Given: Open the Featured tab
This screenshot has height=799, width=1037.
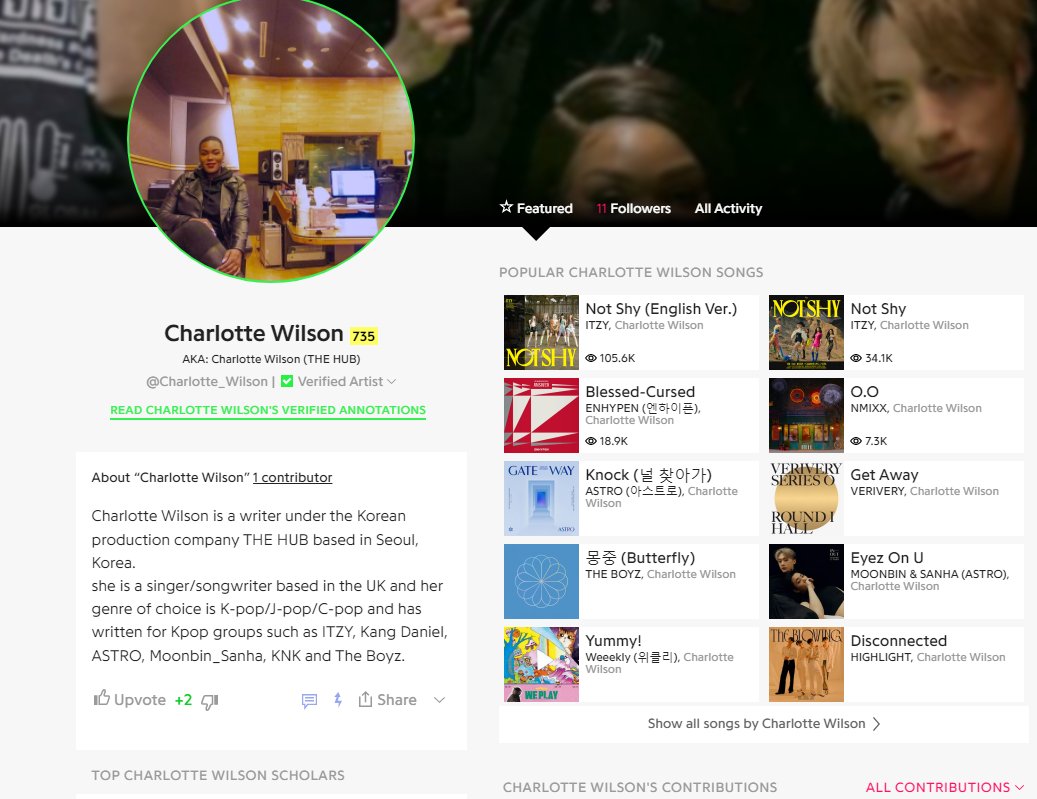Looking at the screenshot, I should pyautogui.click(x=536, y=208).
